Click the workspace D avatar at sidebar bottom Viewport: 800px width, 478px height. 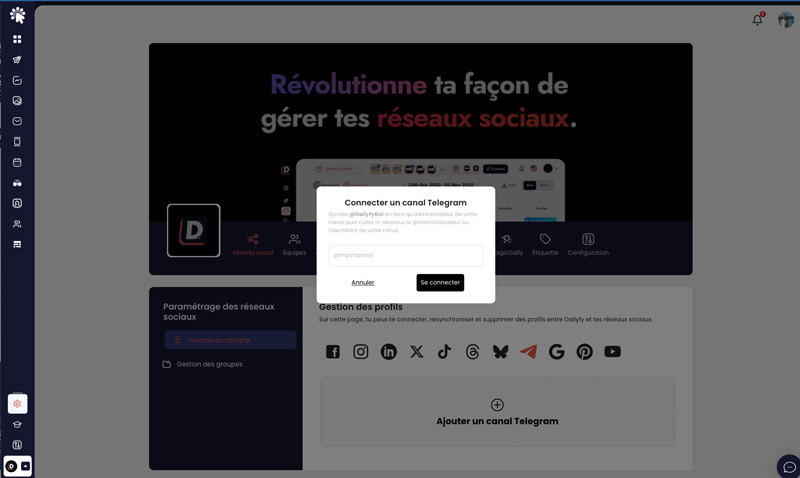click(11, 466)
